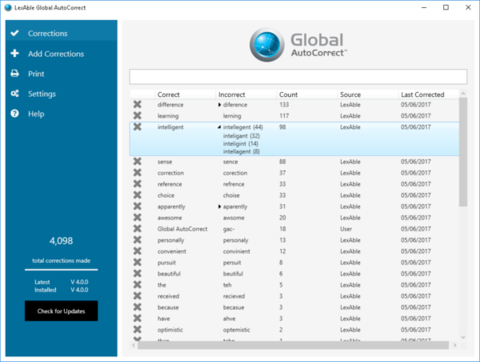Collapse the 'intellegent' expanded spellings arrow
The image size is (480, 362).
[219, 127]
